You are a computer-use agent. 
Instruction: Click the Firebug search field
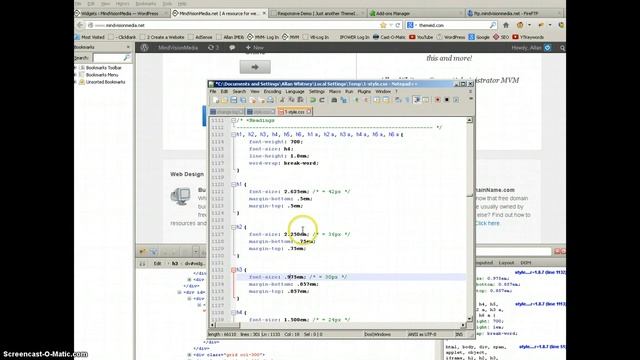(513, 251)
